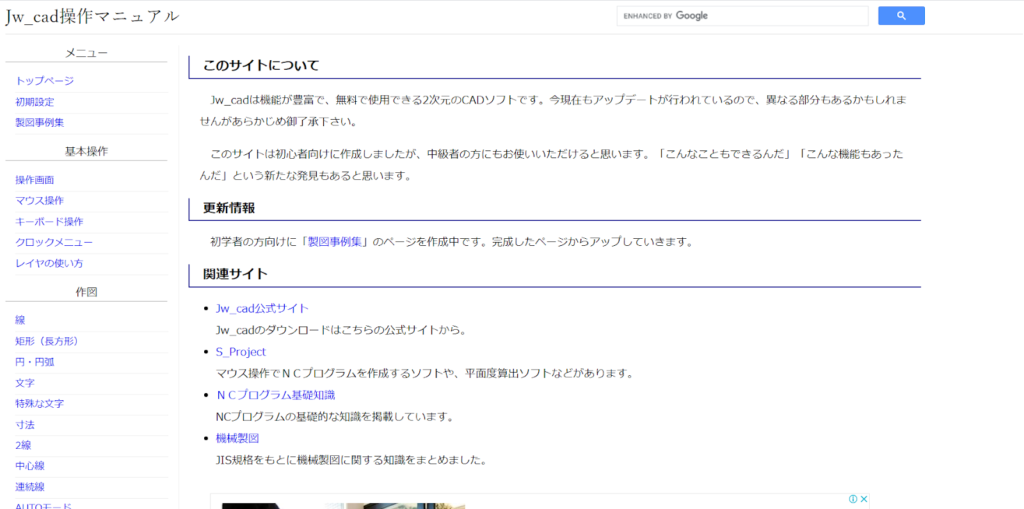Click the メニュー sidebar header
1024x509 pixels.
click(86, 53)
